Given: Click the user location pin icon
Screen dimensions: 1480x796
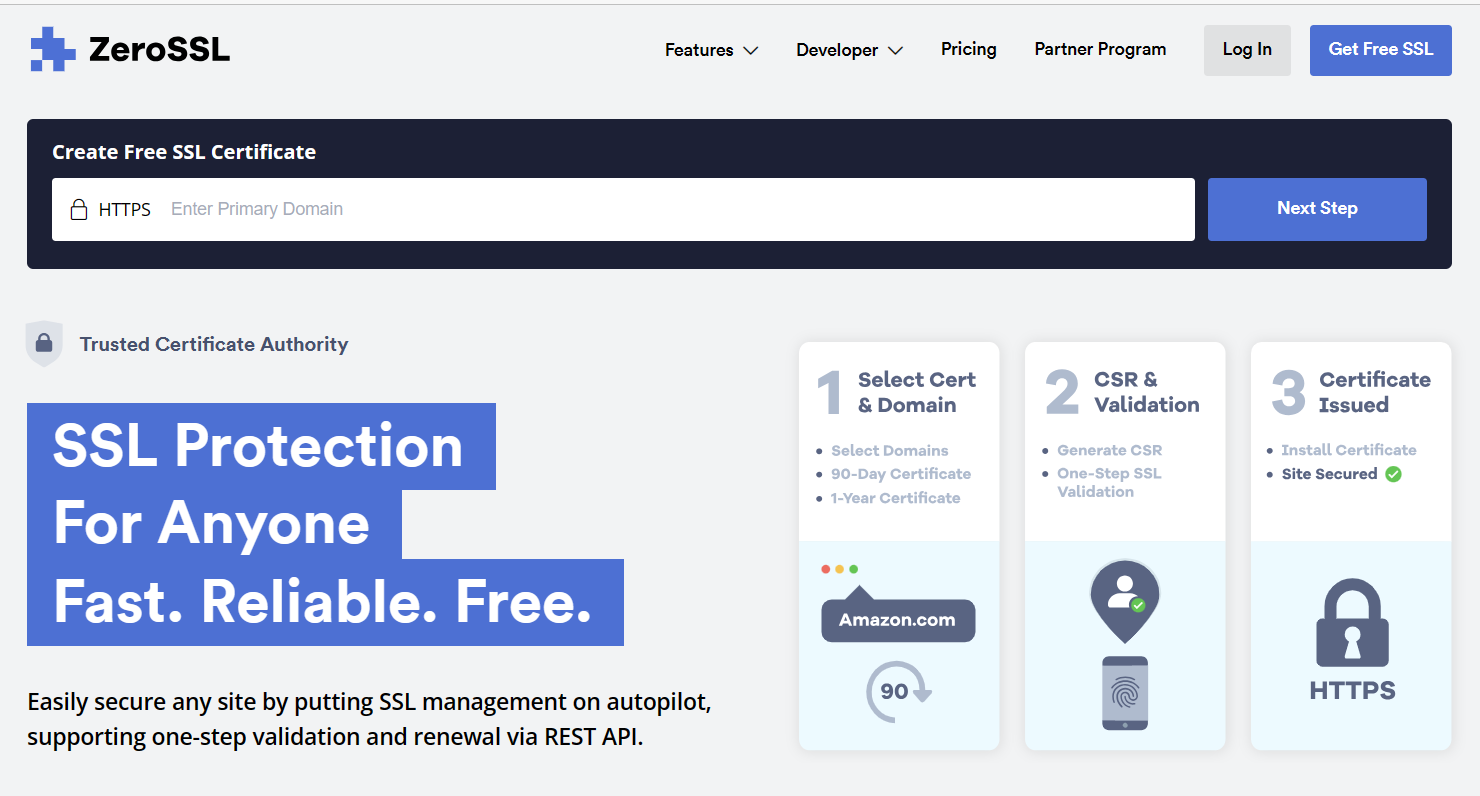Looking at the screenshot, I should 1125,600.
